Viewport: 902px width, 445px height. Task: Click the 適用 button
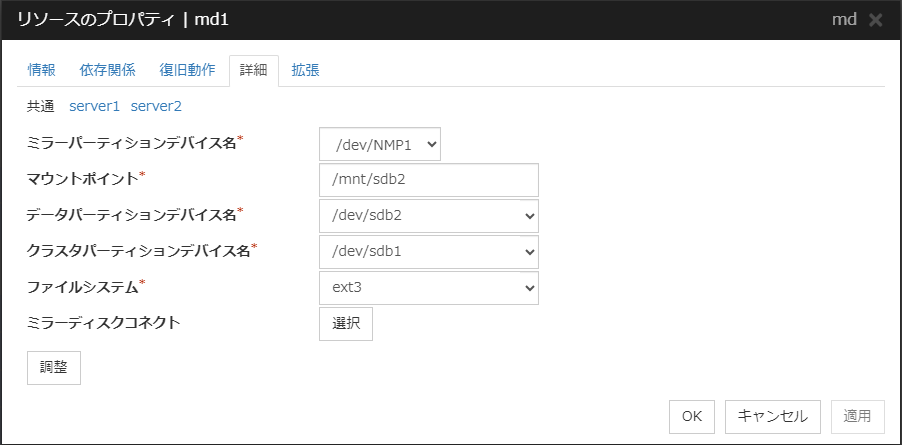tap(857, 415)
